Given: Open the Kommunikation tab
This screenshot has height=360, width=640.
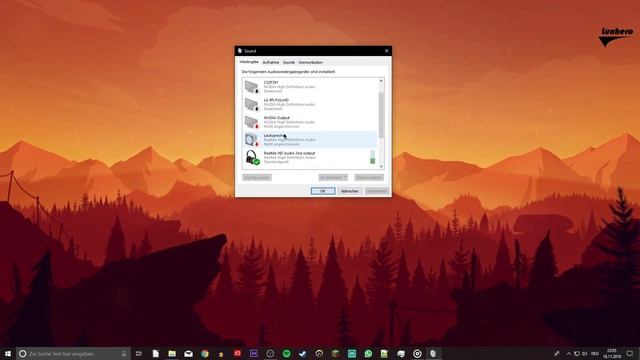Looking at the screenshot, I should pos(311,62).
